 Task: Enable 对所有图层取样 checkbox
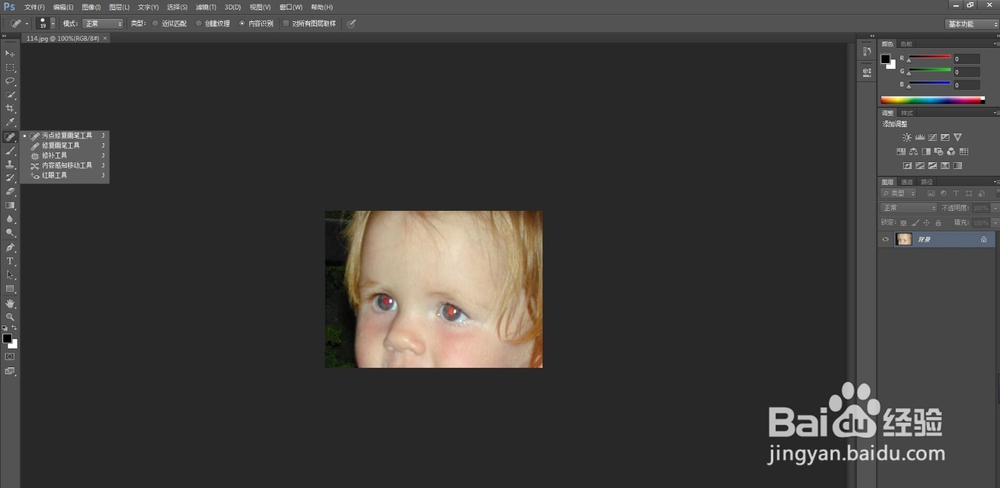tap(286, 24)
